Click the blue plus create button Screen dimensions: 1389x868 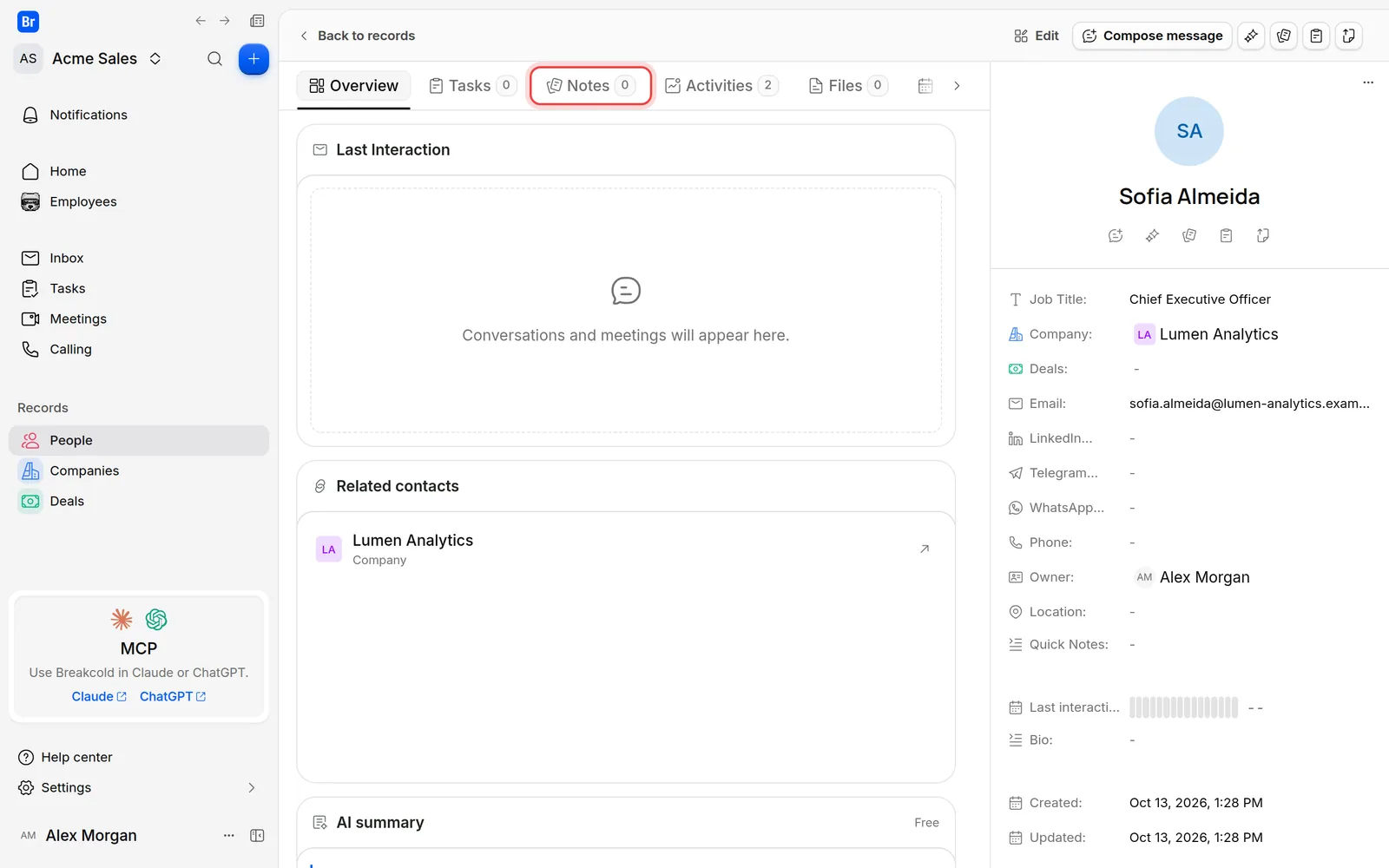click(x=253, y=59)
